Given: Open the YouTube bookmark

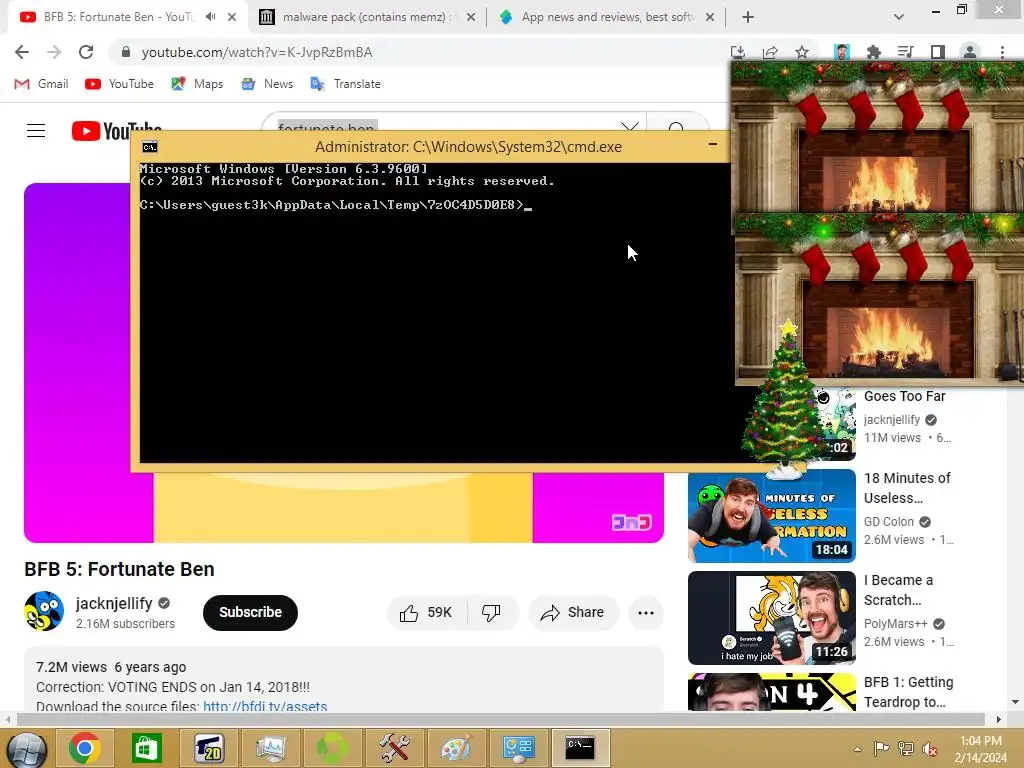Looking at the screenshot, I should click(x=119, y=84).
